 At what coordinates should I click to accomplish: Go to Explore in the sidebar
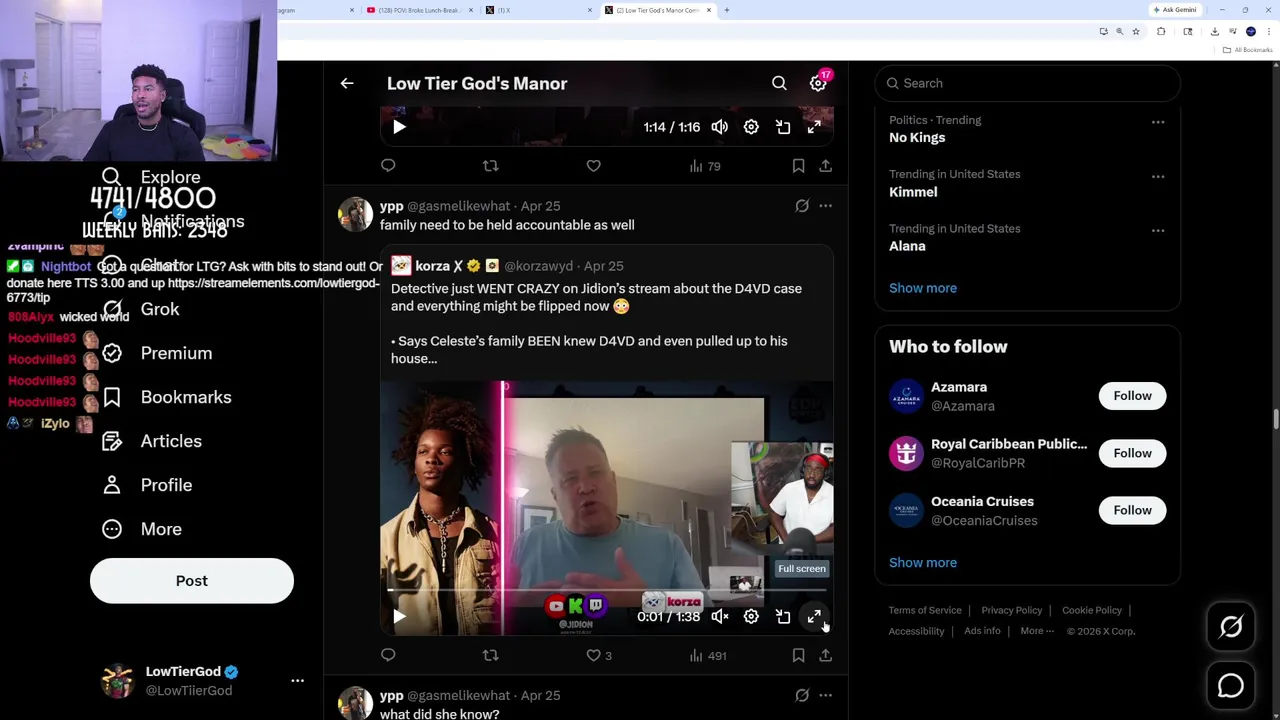pyautogui.click(x=152, y=178)
